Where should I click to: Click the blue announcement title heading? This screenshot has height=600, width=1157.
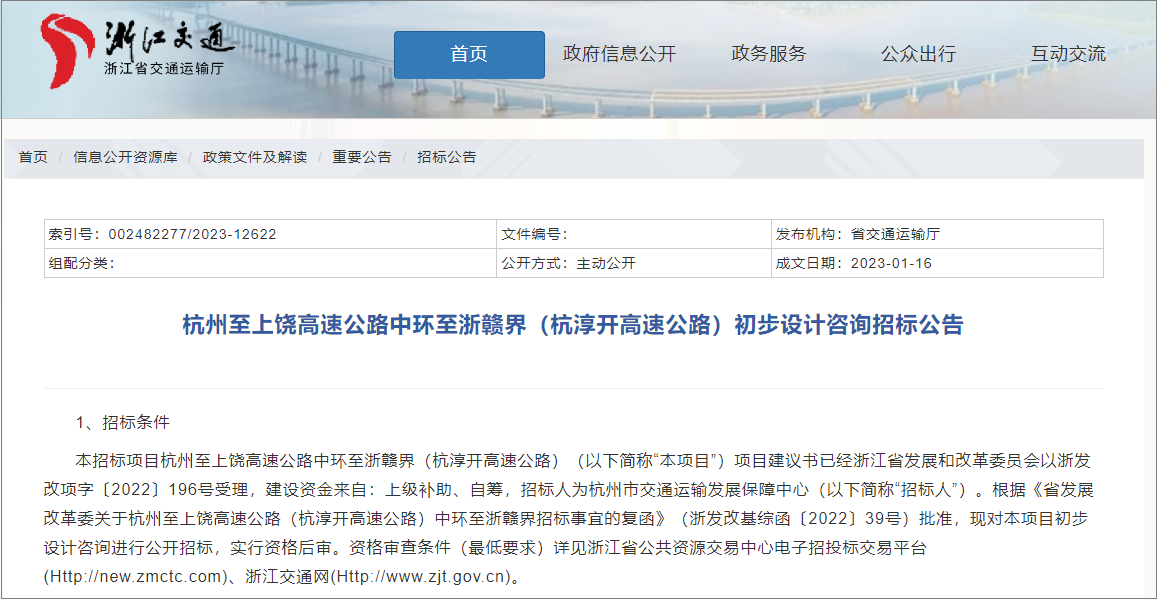coord(573,325)
